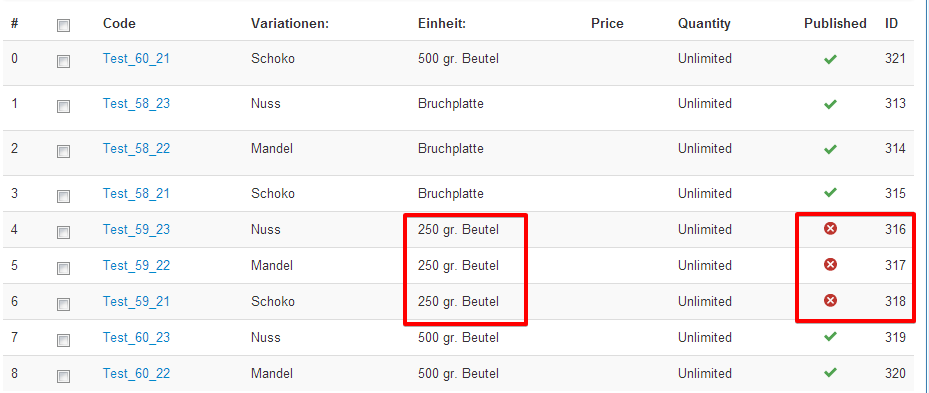Viewport: 929px width, 393px height.
Task: Tick the select-all checkbox in header
Action: pyautogui.click(x=63, y=25)
